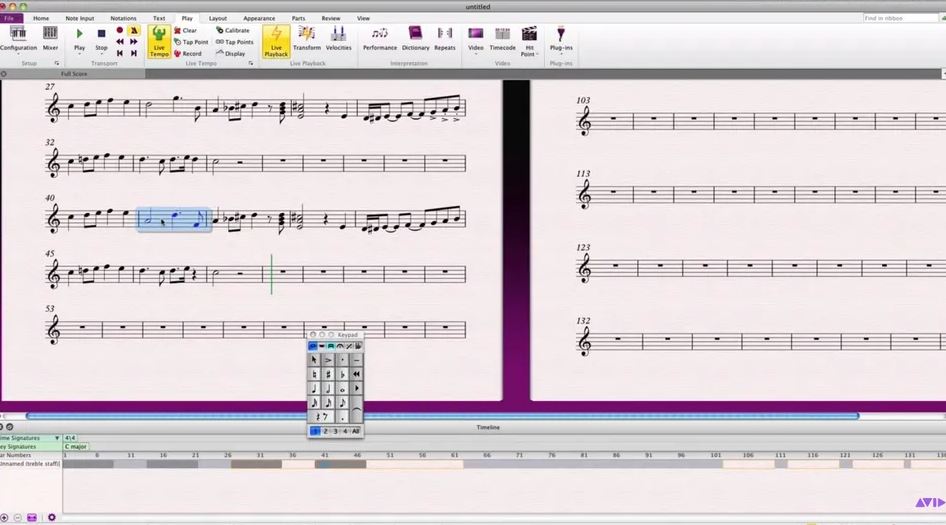
Task: Select the Full Score document tab
Action: click(74, 74)
